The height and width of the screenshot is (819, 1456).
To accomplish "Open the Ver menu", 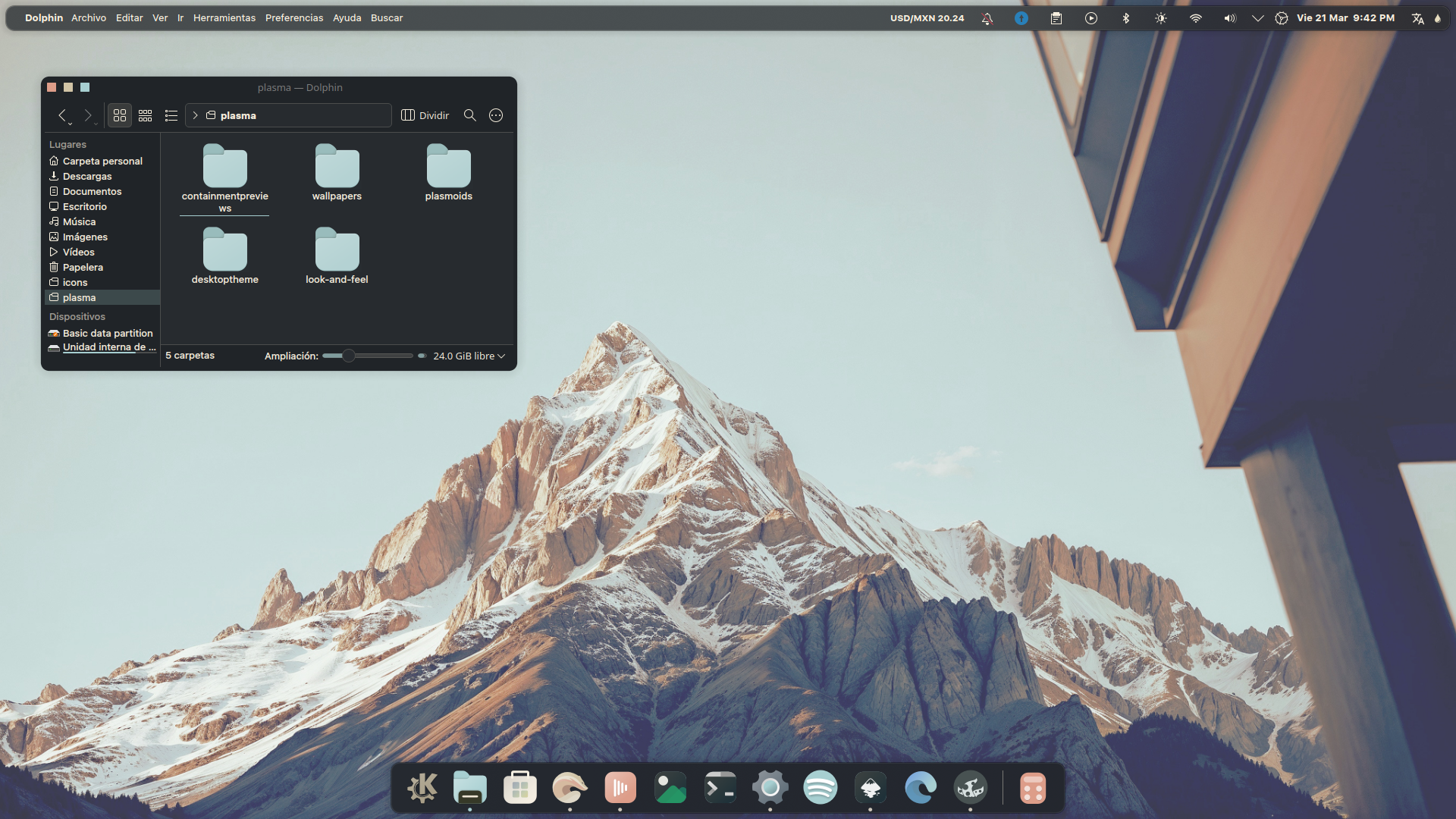I will [x=160, y=17].
